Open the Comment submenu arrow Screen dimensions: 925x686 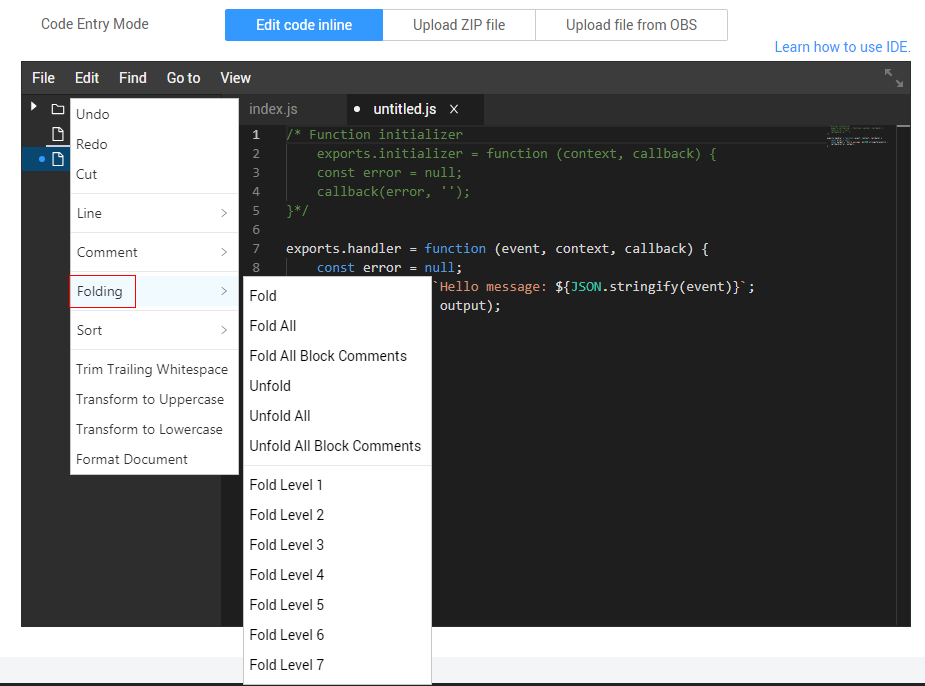[x=224, y=252]
